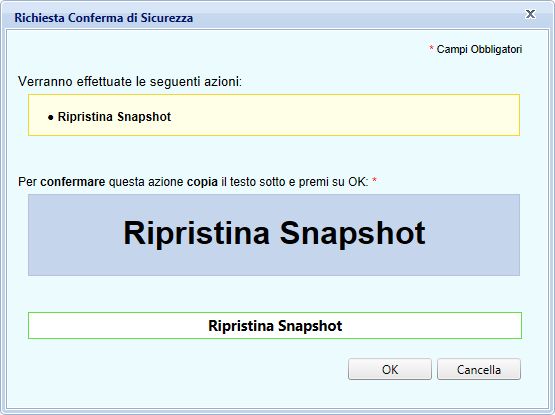Click the OK: word in instruction line
Image resolution: width=555 pixels, height=415 pixels.
pos(358,182)
